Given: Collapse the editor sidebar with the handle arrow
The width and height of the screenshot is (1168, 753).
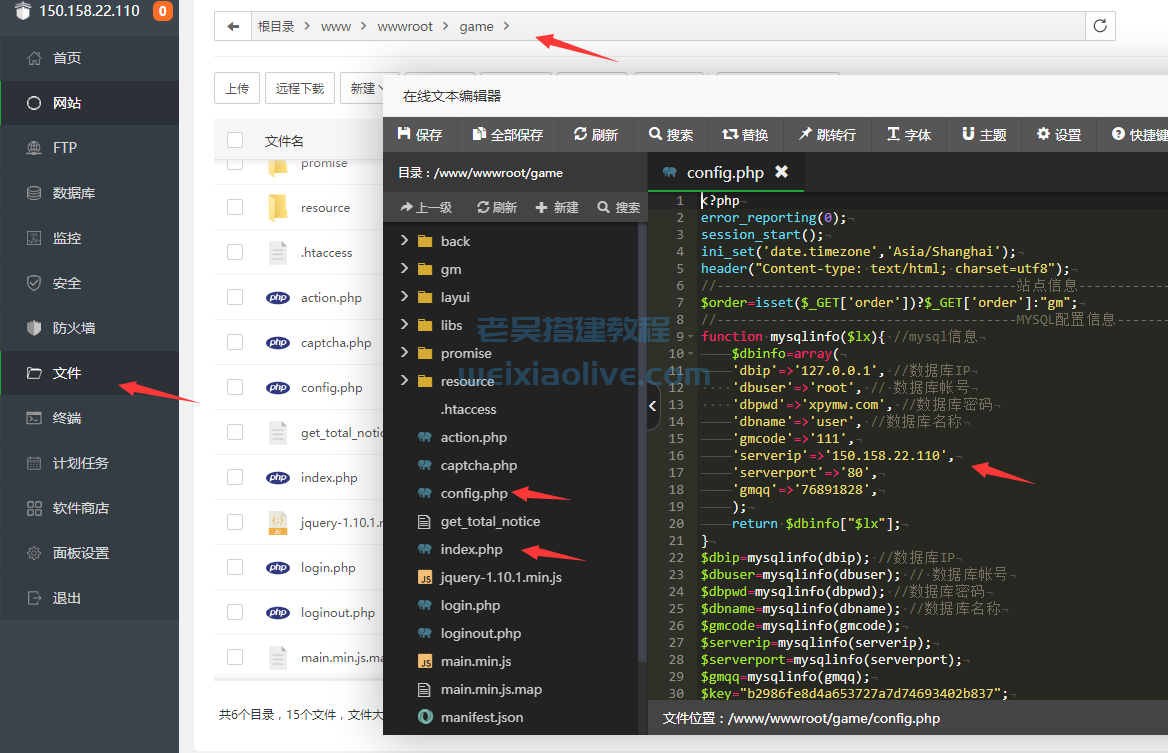Looking at the screenshot, I should click(653, 405).
